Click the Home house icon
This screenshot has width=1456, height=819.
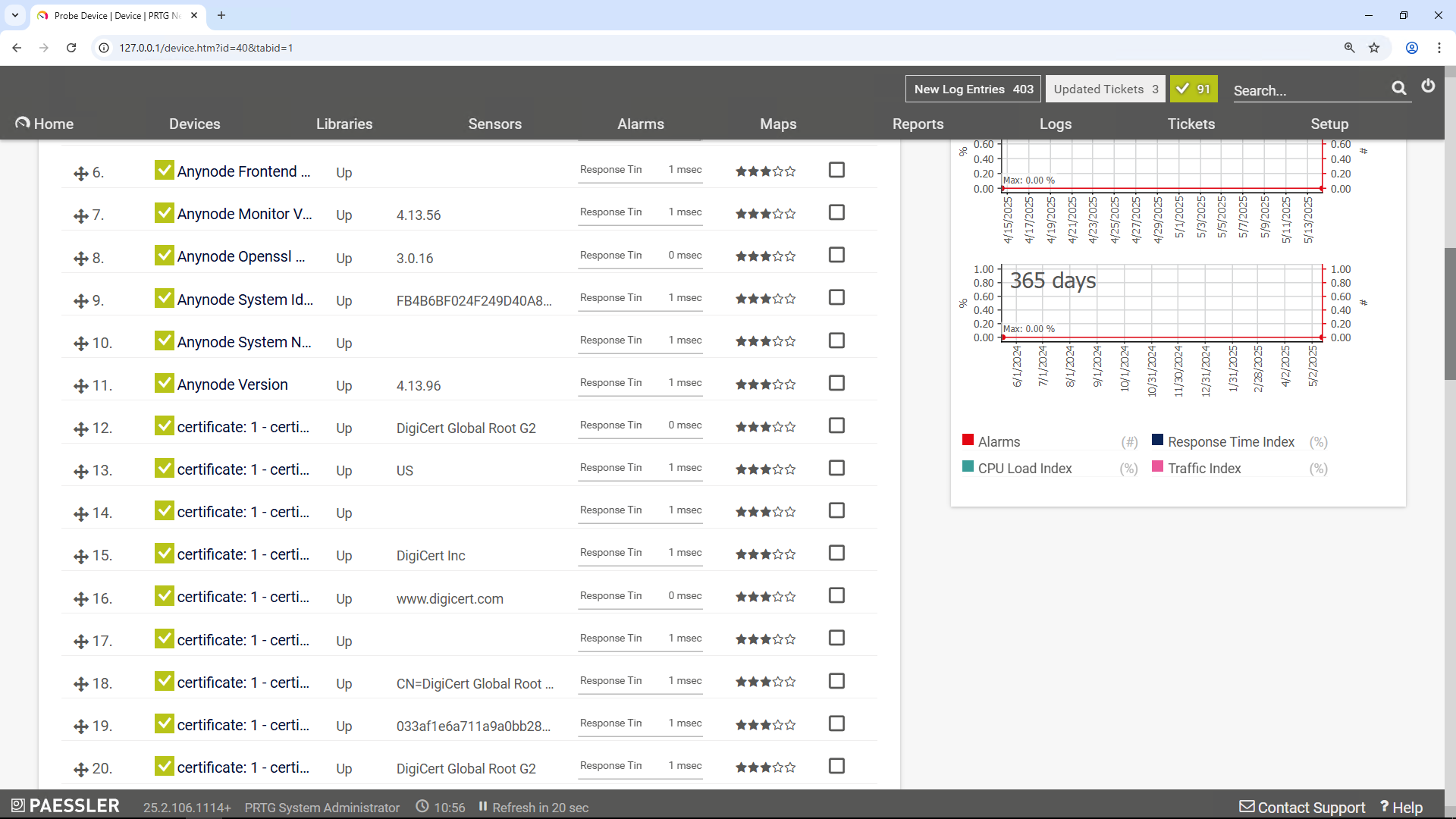coord(22,121)
